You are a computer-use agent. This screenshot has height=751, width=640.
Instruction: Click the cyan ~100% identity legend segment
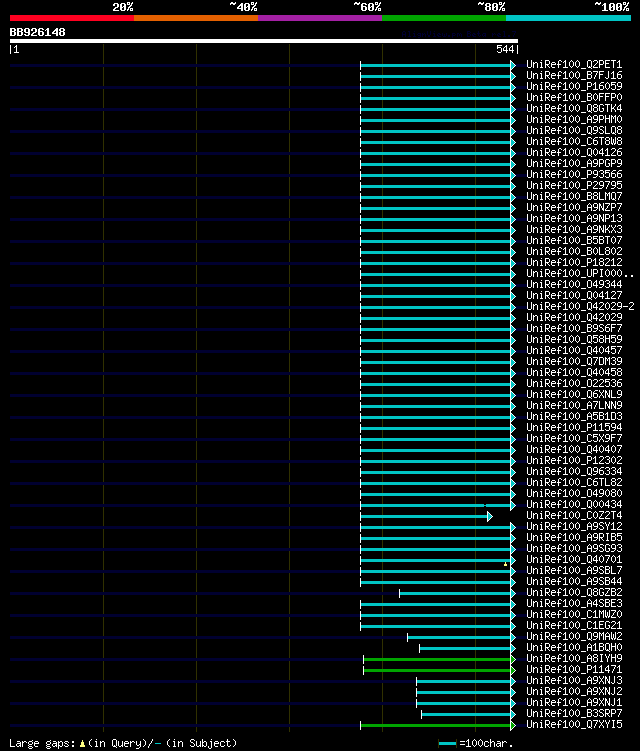568,18
